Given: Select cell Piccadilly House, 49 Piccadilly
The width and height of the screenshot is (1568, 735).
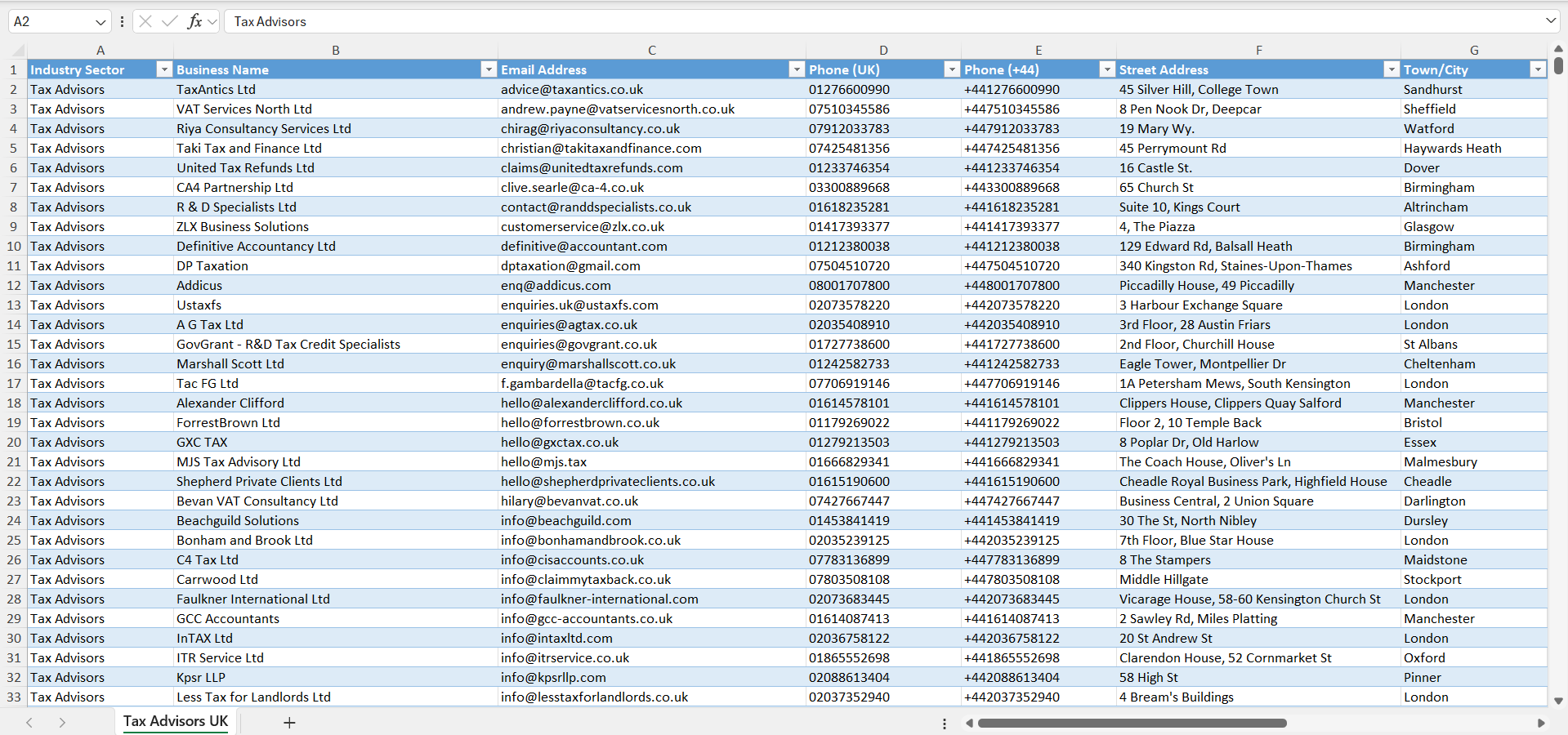Looking at the screenshot, I should click(1258, 286).
